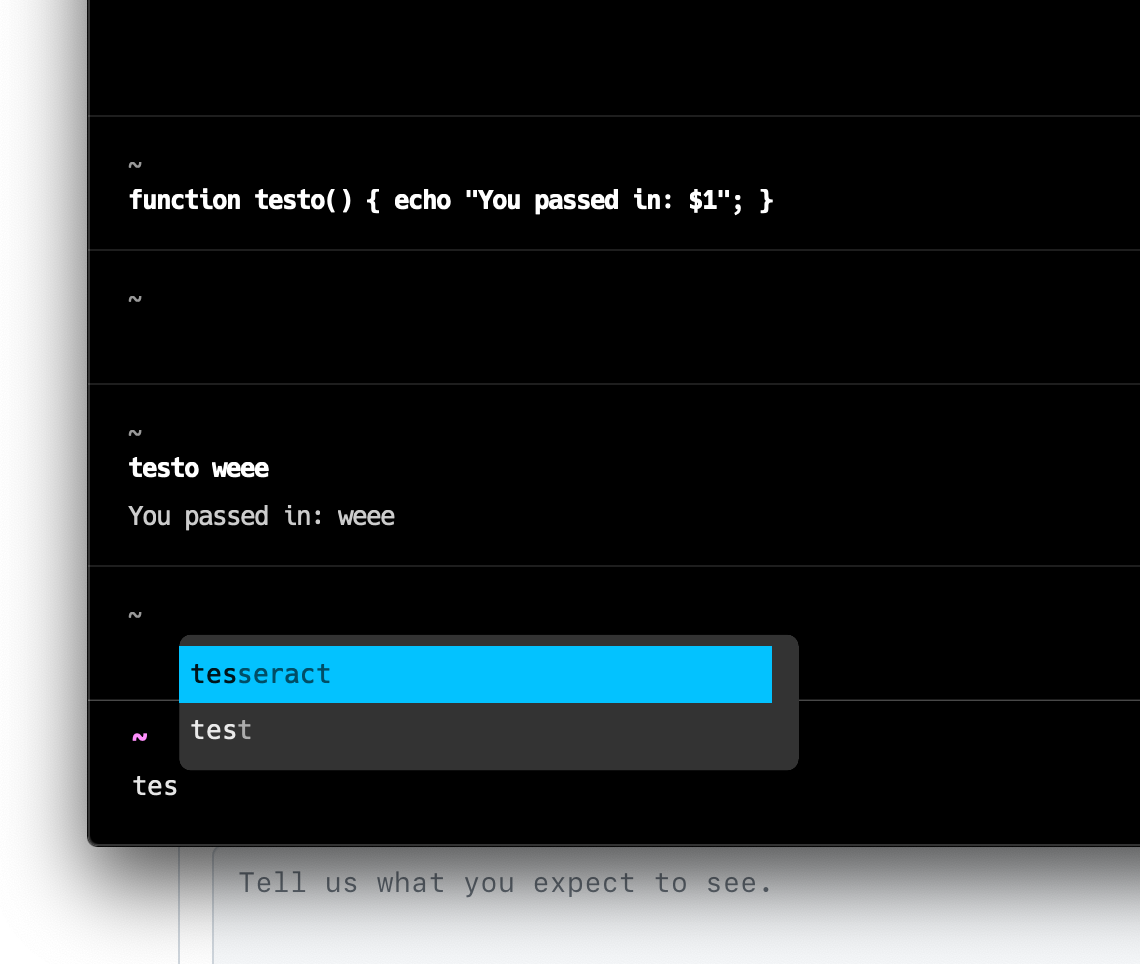Click the tilde prompt above "function testo()"
Screen dimensions: 1140x964
[133, 165]
